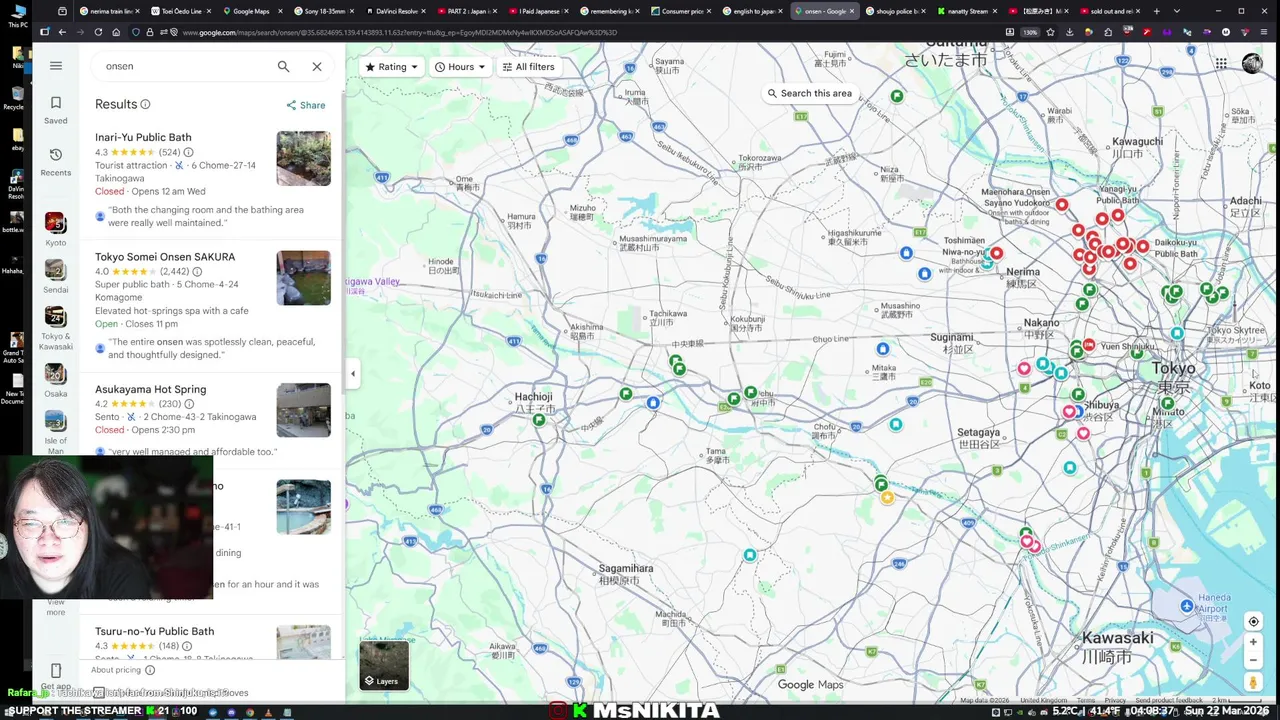Open recent Kyoto list
The image size is (1280, 720).
coord(56,228)
